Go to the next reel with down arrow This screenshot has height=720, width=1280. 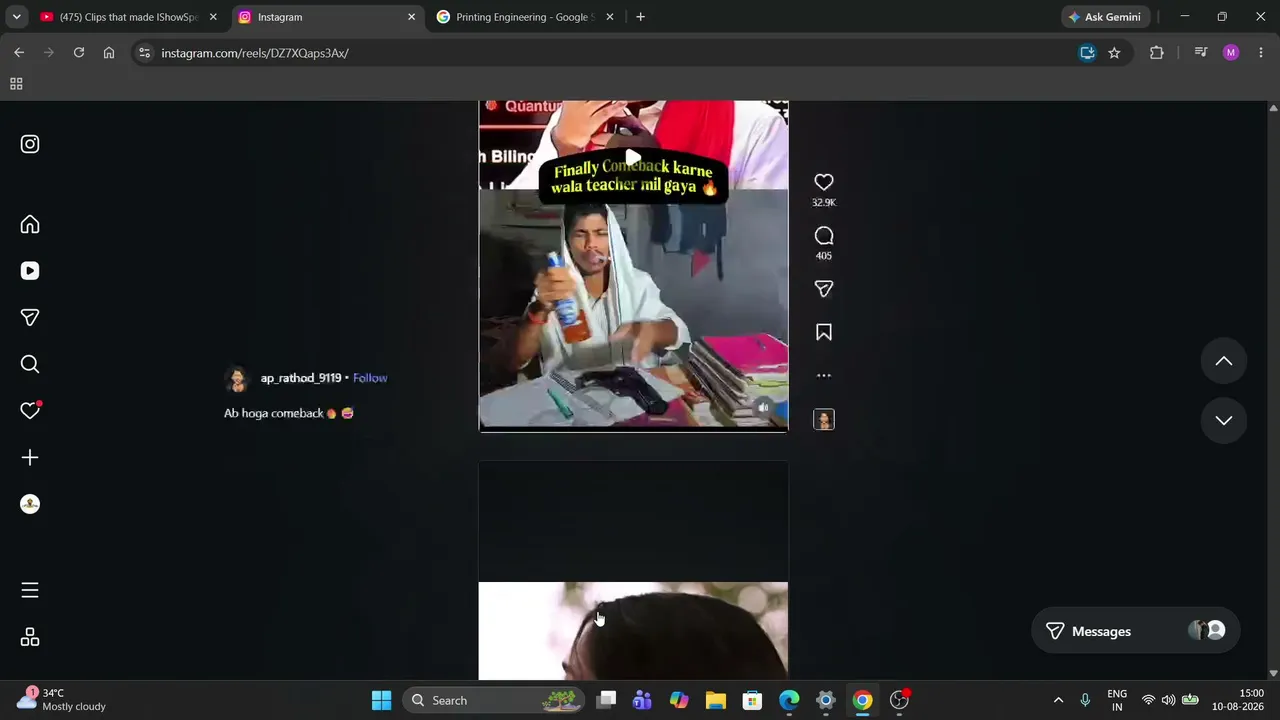coord(1224,420)
